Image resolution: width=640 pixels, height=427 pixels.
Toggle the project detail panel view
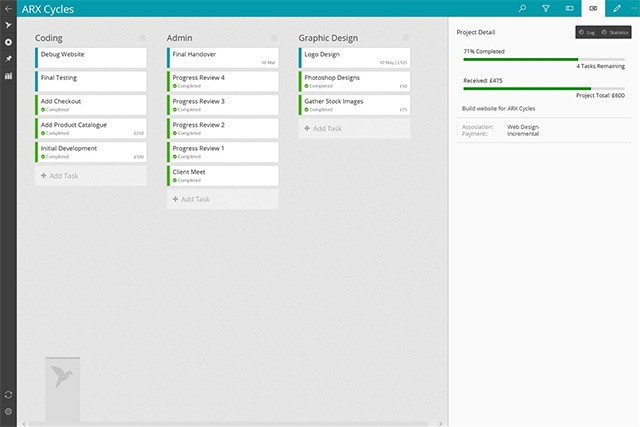coord(593,8)
